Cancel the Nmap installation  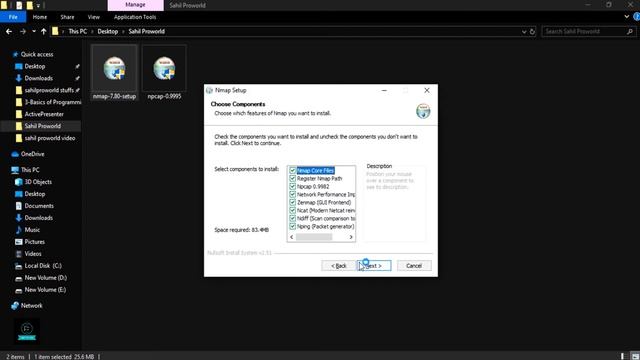414,266
